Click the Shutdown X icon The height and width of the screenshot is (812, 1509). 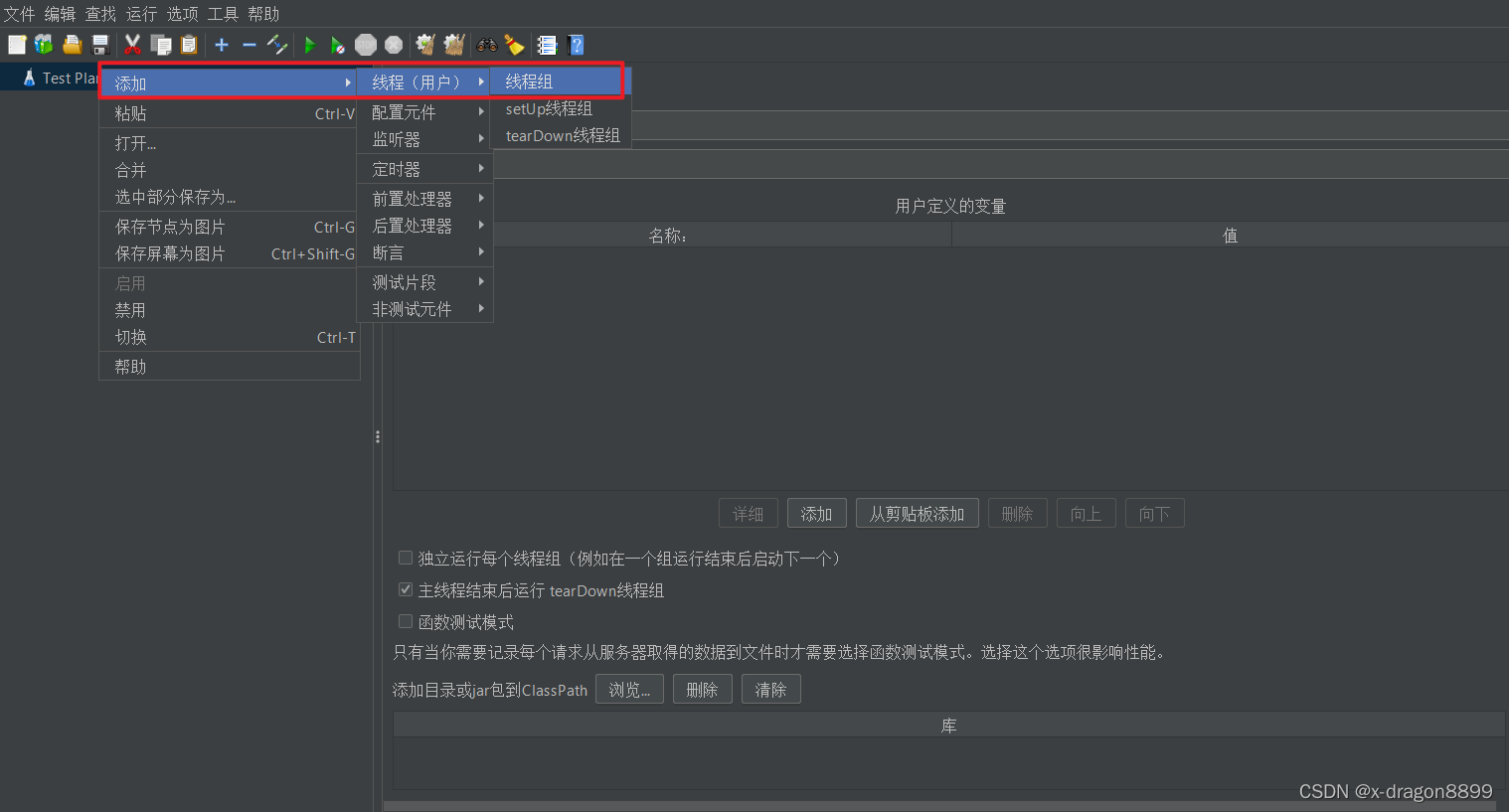[x=394, y=45]
